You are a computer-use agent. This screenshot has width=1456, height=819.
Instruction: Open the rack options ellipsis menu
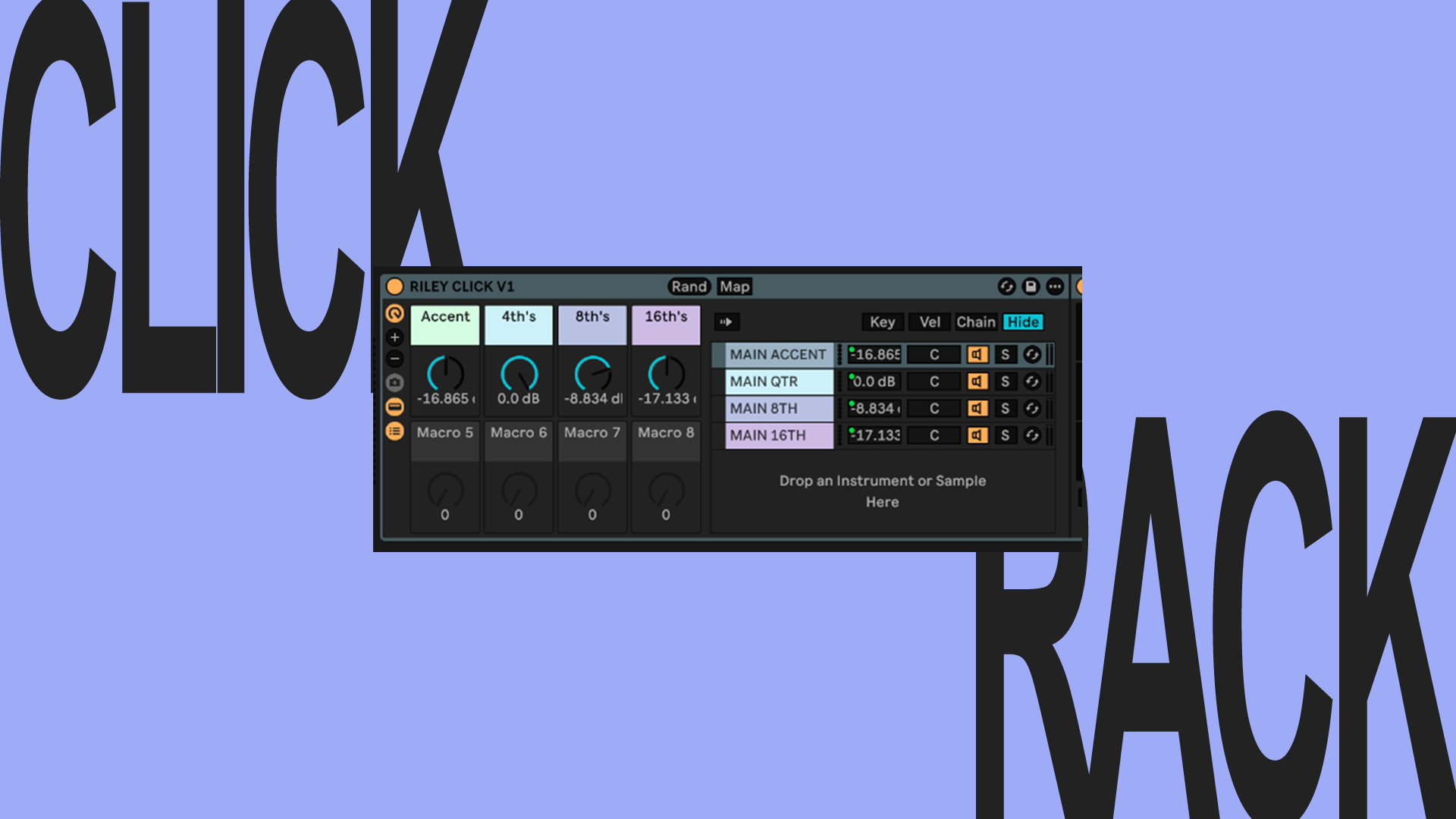coord(1055,287)
